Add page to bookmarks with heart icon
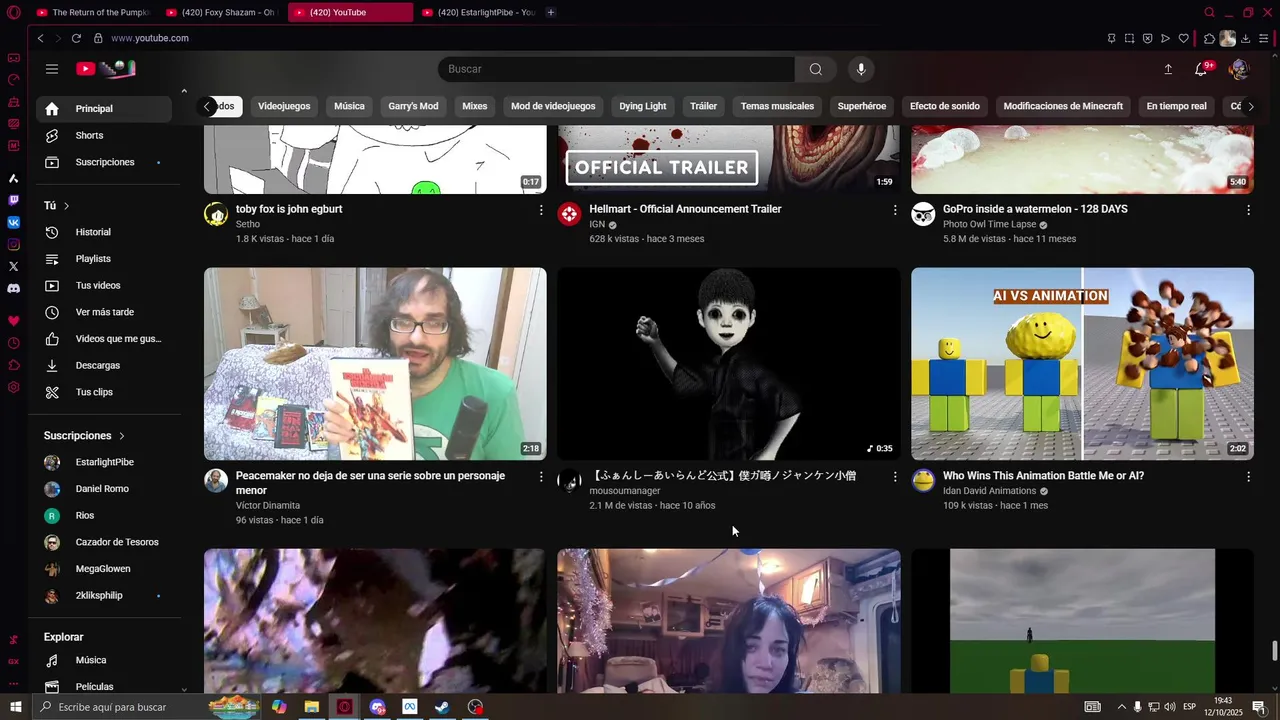The image size is (1280, 720). 1183,38
